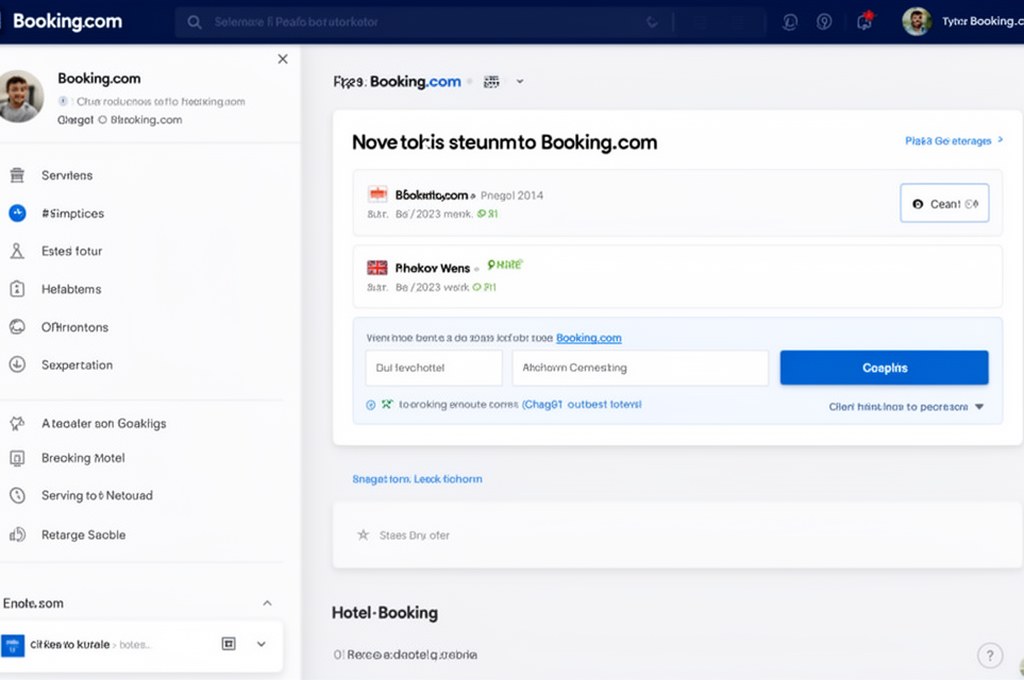This screenshot has width=1024, height=680.
Task: Select Servriens from the sidebar menu
Action: 64,174
